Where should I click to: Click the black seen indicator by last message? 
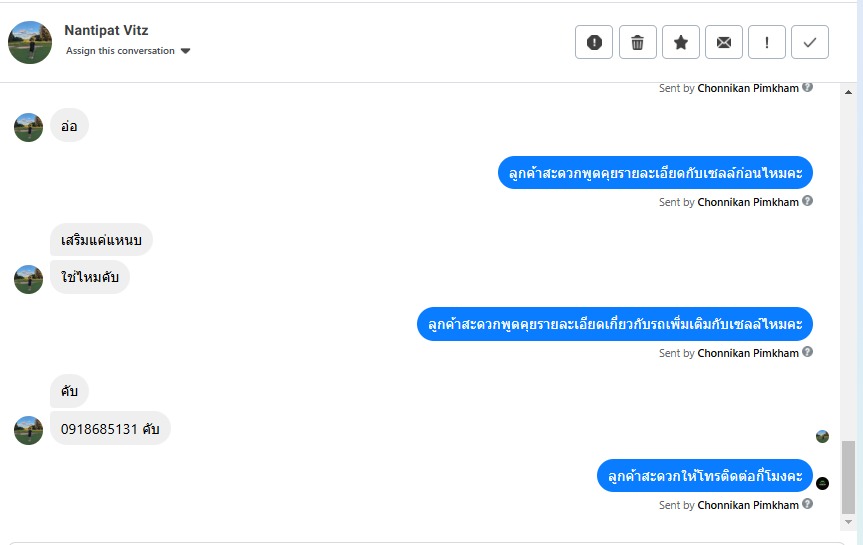[x=822, y=483]
